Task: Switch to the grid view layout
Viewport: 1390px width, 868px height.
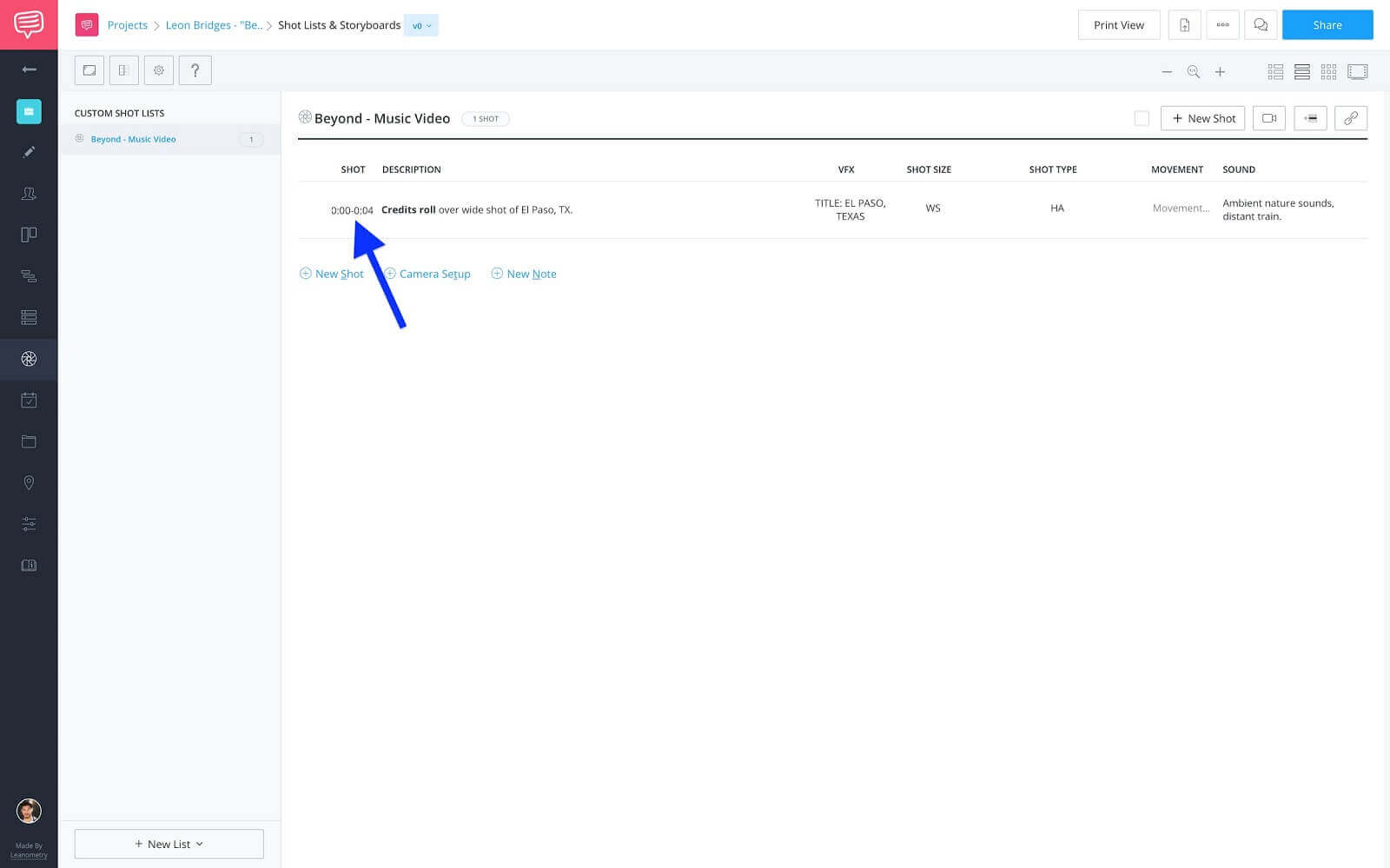Action: coord(1328,72)
